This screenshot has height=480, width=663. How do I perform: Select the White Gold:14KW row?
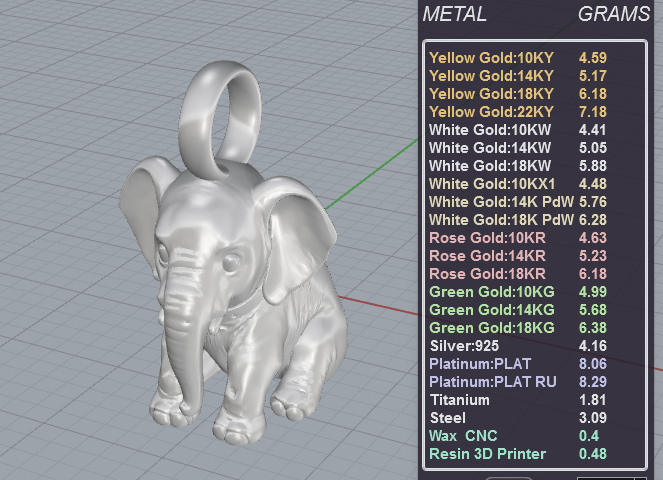[518, 148]
